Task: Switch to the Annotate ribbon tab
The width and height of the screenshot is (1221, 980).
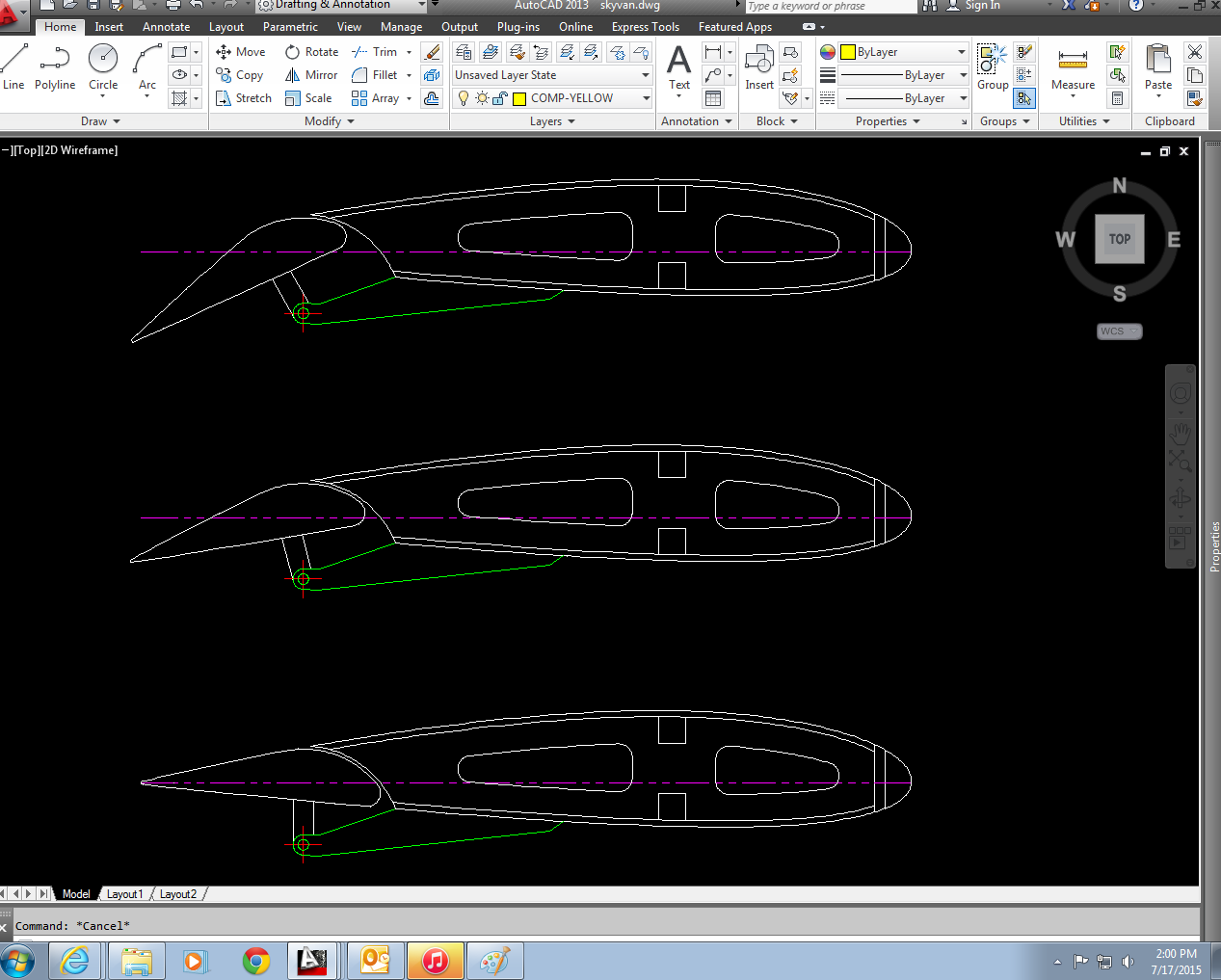Action: 166,27
